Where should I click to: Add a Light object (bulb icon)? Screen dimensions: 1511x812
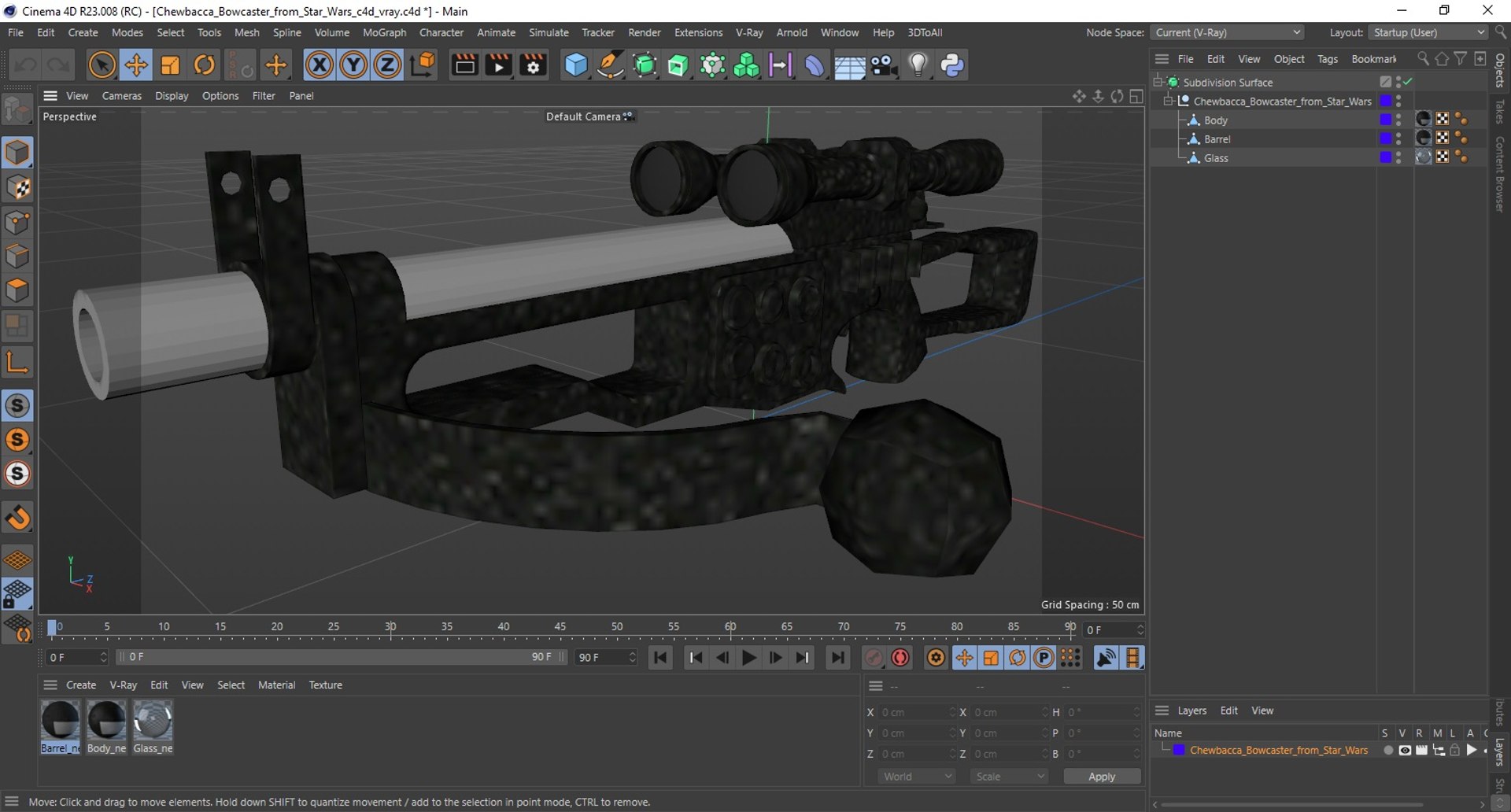(918, 65)
